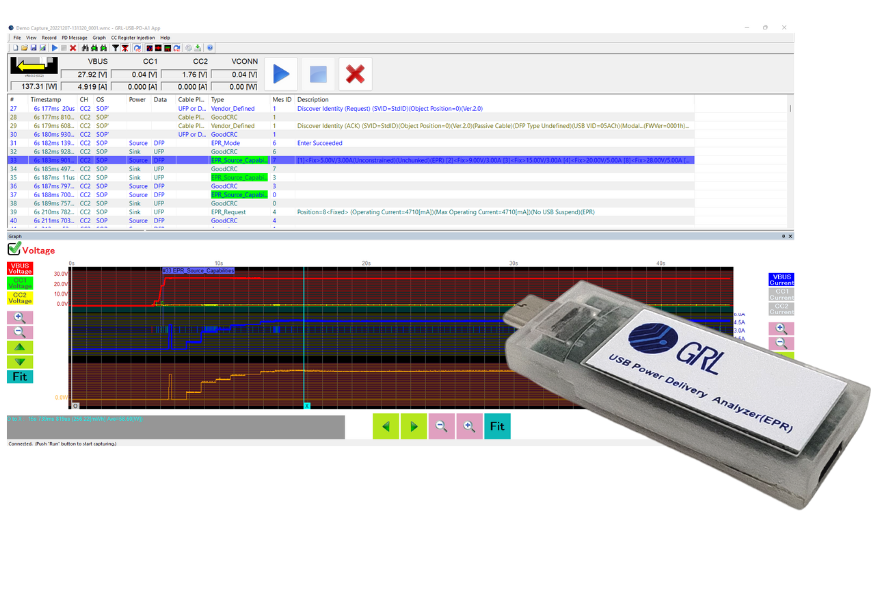
Task: Click the power reading 137.31 [W] field
Action: [x=35, y=87]
